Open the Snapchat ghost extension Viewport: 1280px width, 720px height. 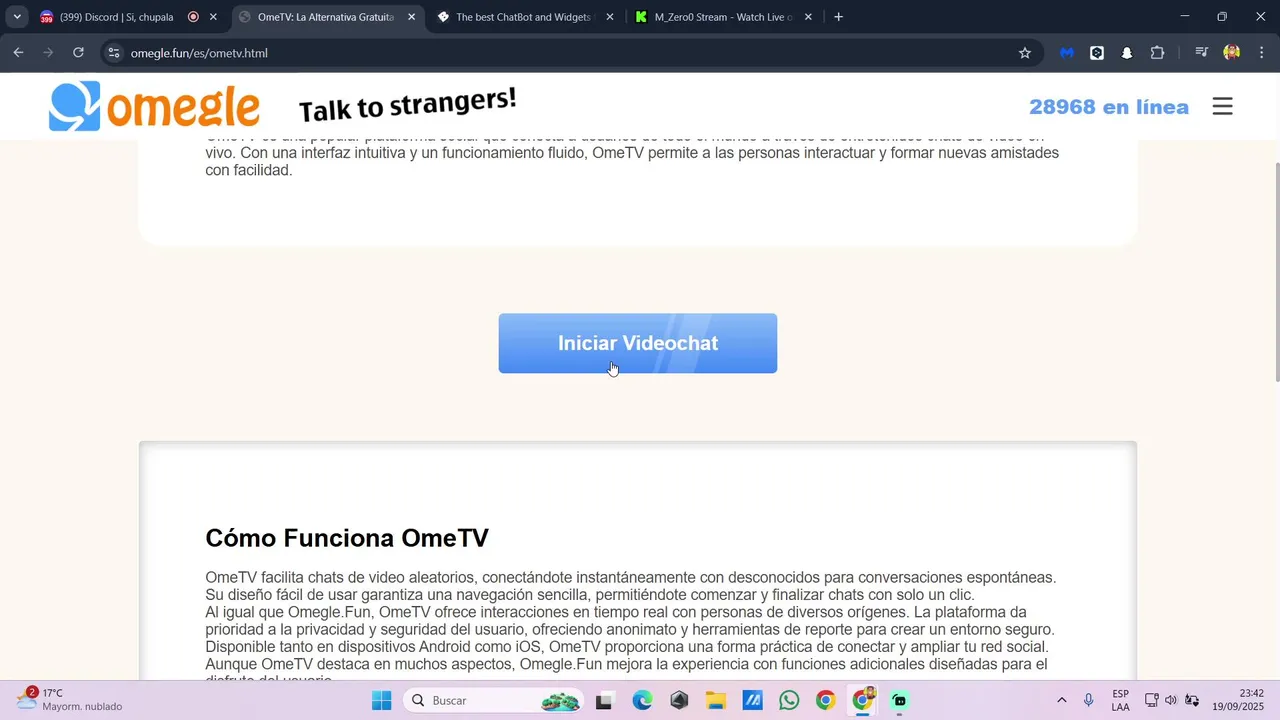point(1127,53)
